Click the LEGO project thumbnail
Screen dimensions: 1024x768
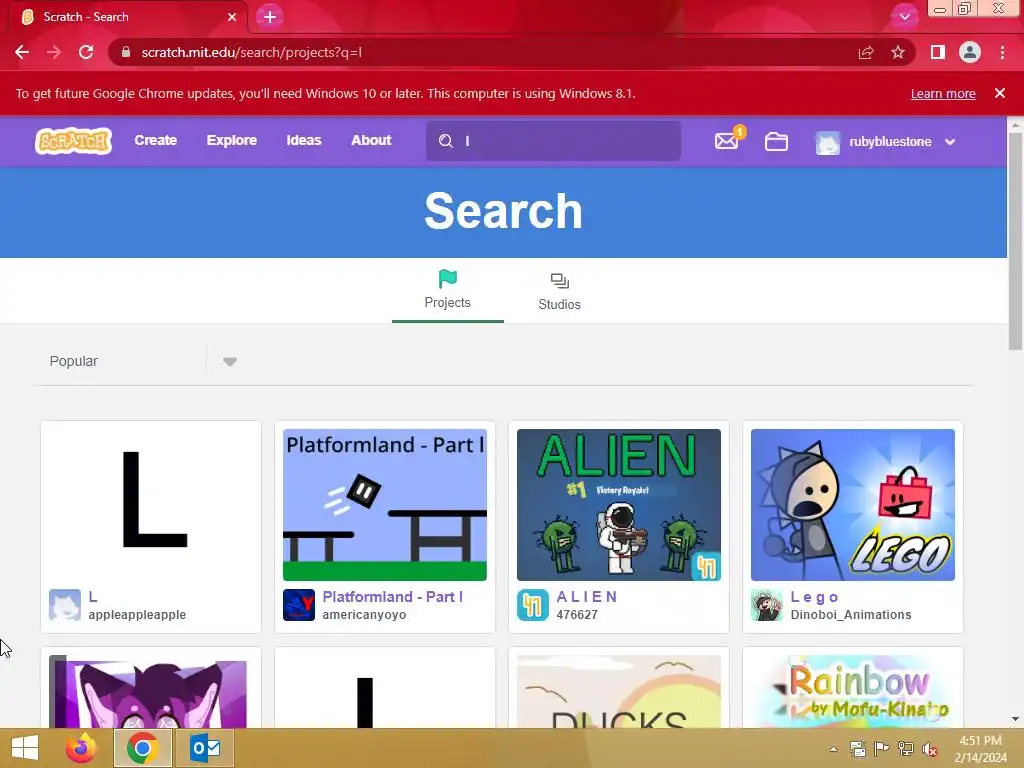(x=853, y=505)
